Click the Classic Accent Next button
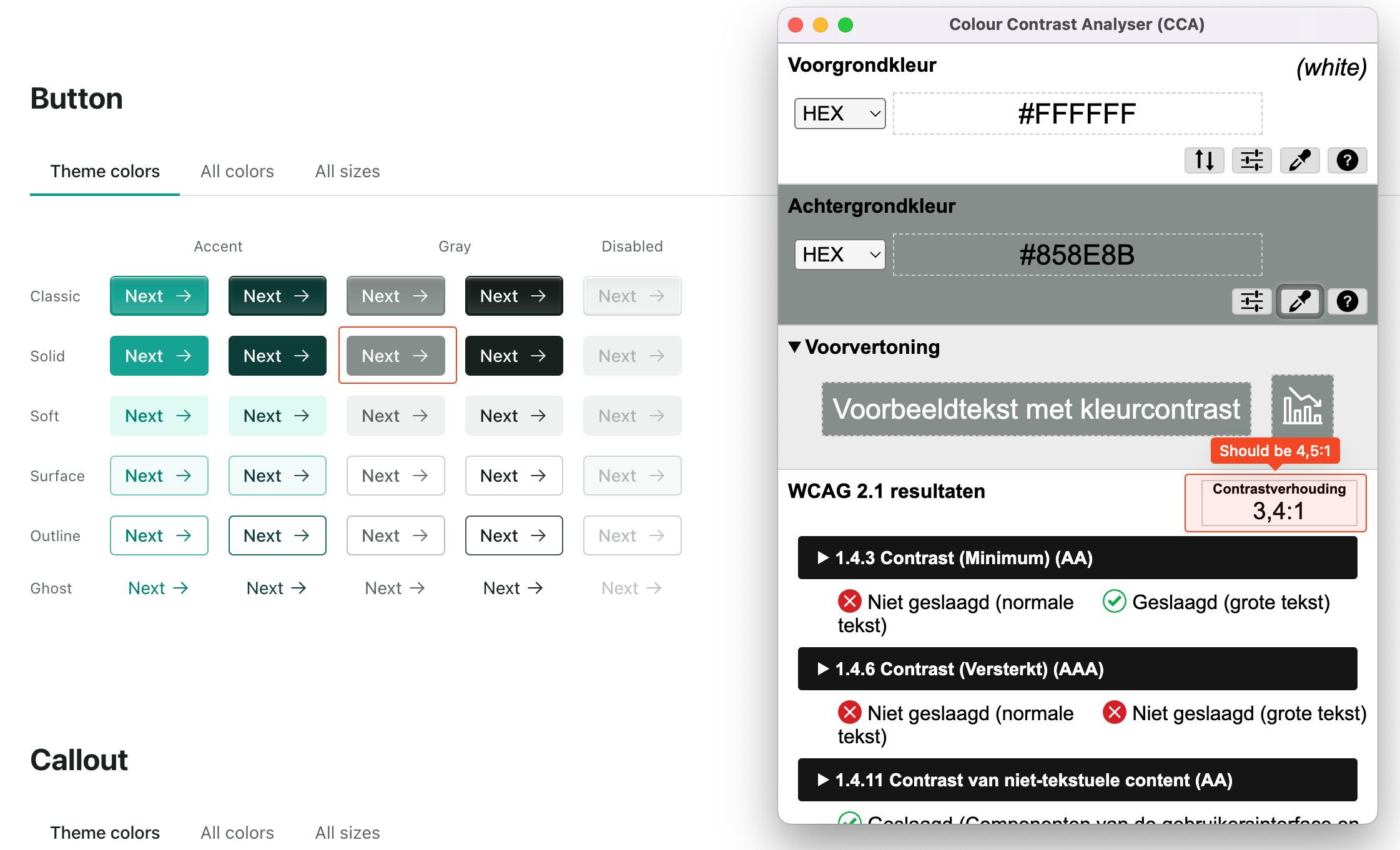Image resolution: width=1400 pixels, height=850 pixels. pos(159,296)
